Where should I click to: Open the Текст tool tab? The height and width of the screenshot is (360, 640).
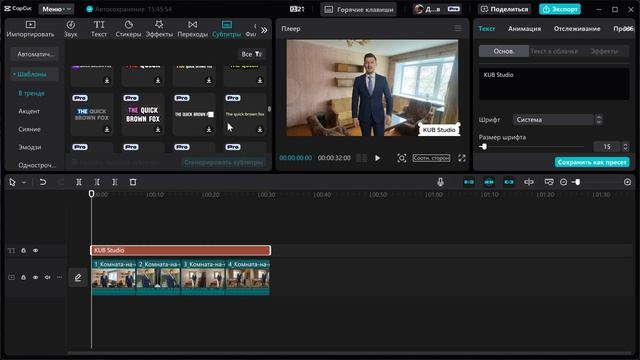(99, 29)
